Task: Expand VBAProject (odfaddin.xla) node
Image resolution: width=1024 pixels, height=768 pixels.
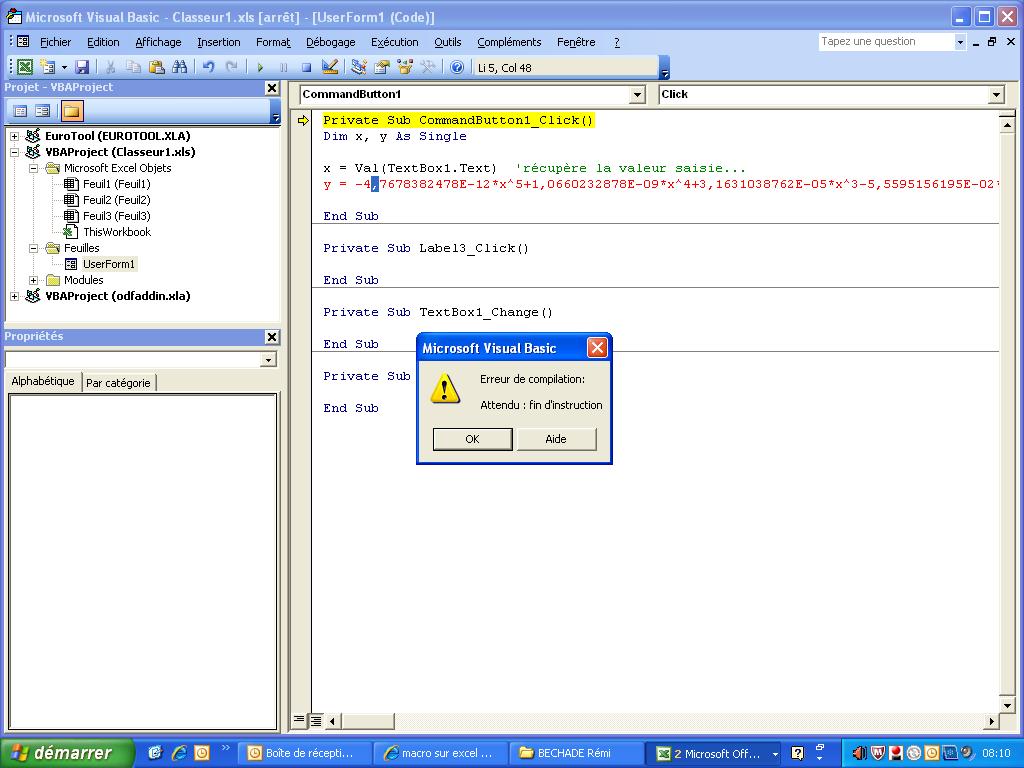Action: click(x=14, y=296)
